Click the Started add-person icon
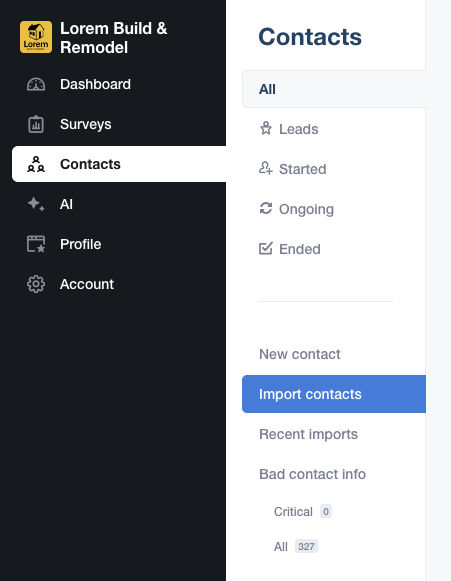 (266, 169)
